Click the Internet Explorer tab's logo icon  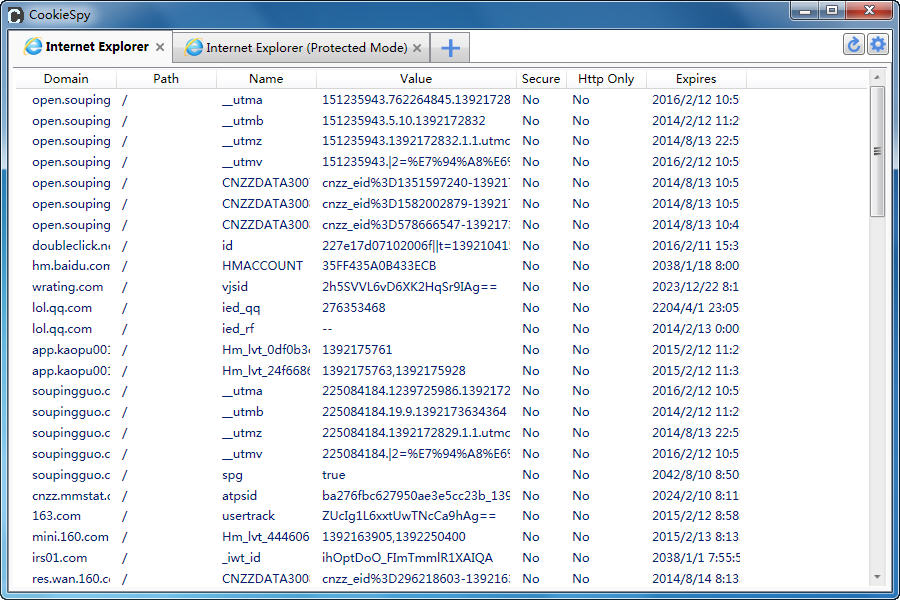[33, 47]
